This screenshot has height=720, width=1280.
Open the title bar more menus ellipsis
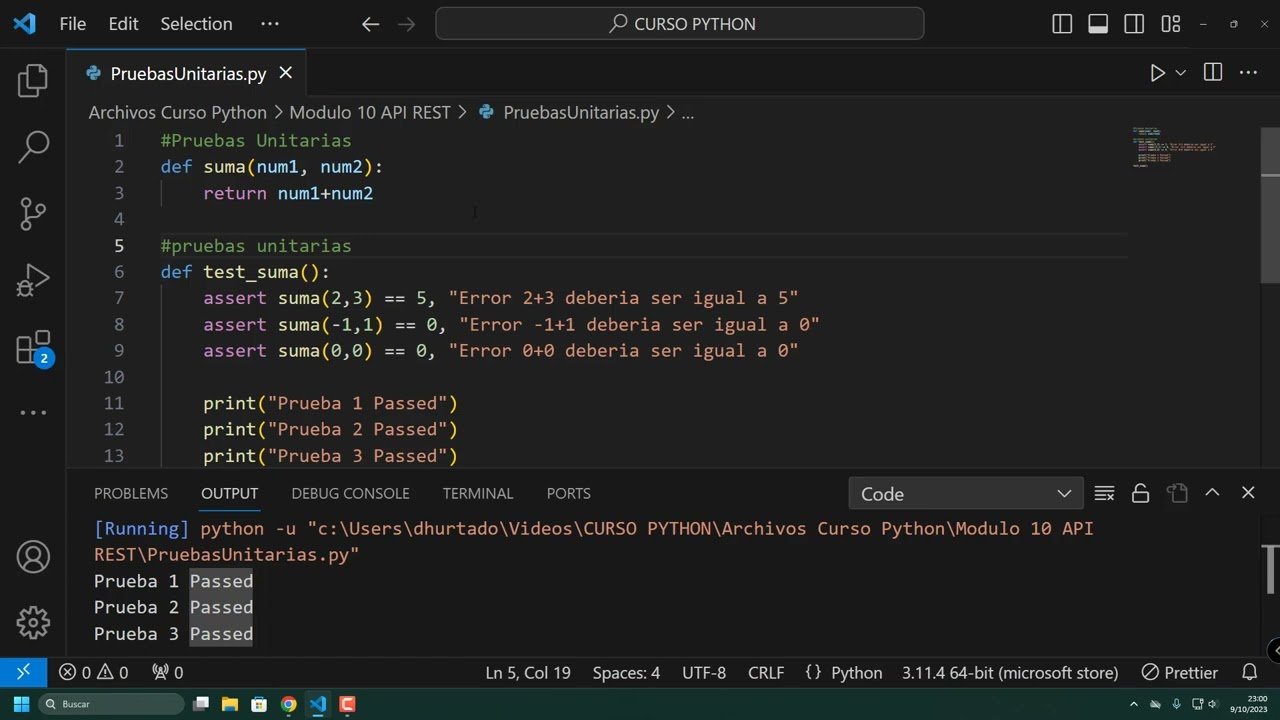pyautogui.click(x=270, y=24)
